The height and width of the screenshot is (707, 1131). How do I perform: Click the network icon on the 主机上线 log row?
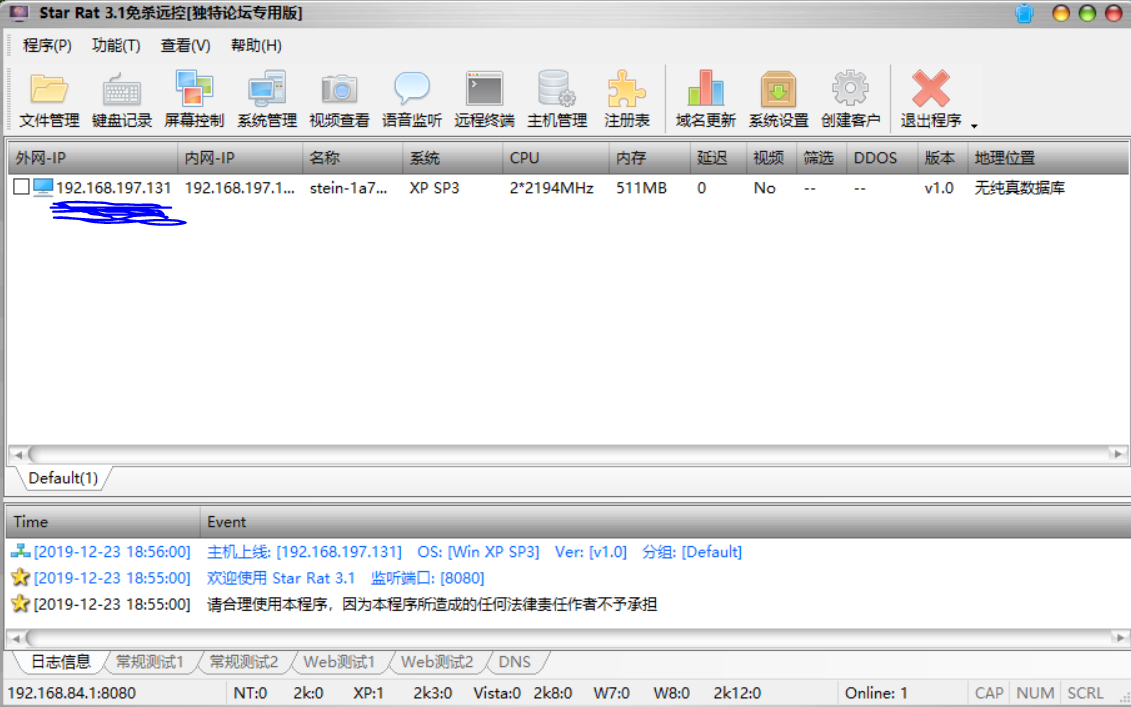coord(20,551)
